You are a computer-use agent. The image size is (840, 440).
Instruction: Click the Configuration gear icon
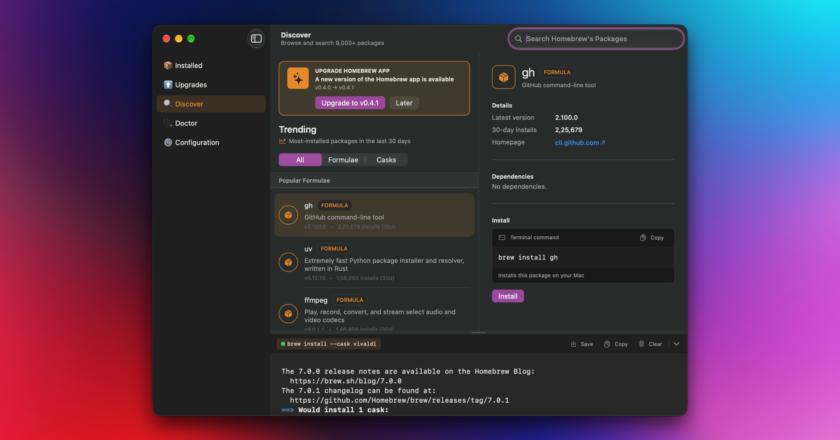(x=168, y=143)
